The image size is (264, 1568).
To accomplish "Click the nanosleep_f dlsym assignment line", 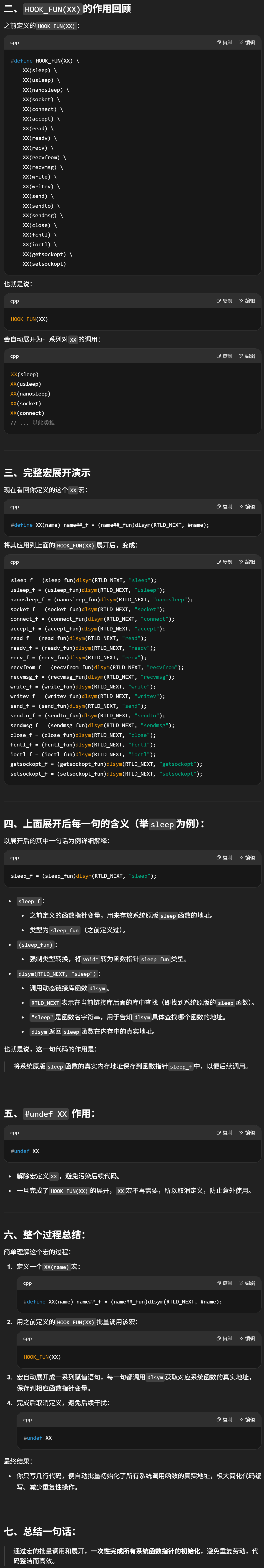I will point(102,600).
